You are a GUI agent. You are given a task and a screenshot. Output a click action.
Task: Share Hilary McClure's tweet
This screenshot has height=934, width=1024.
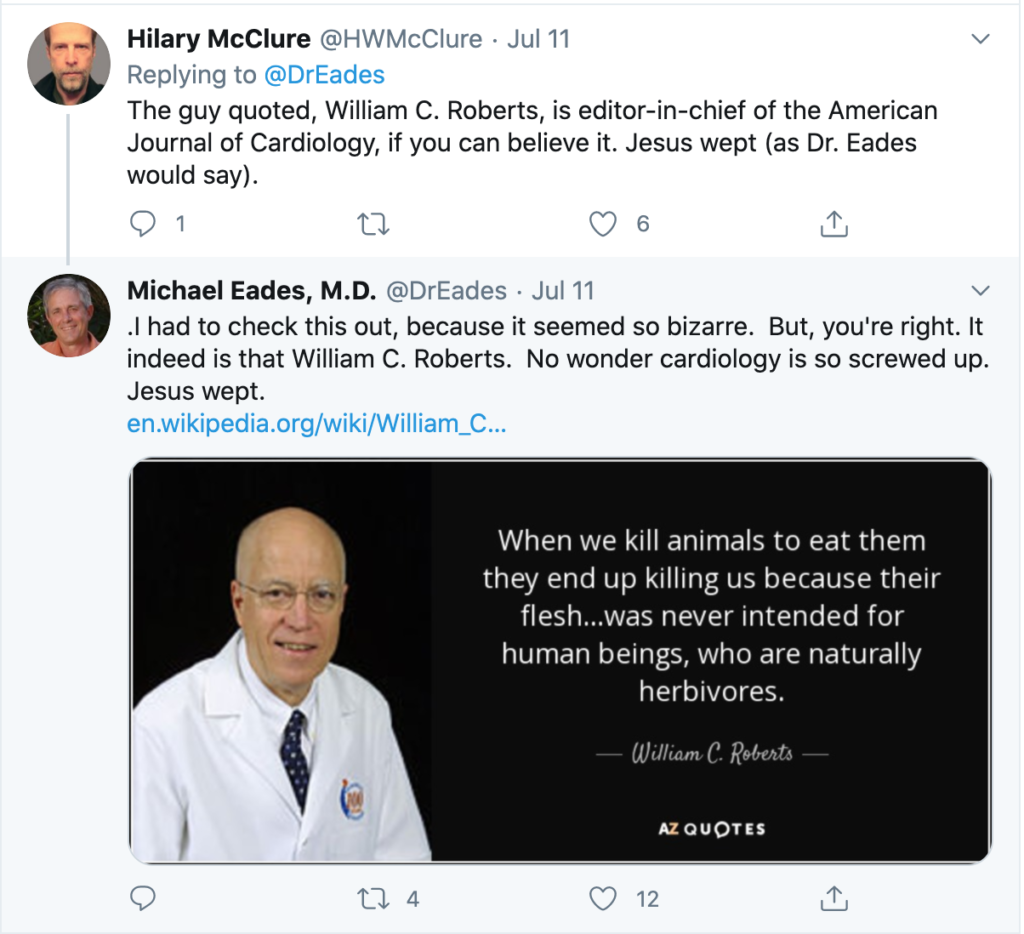point(833,224)
